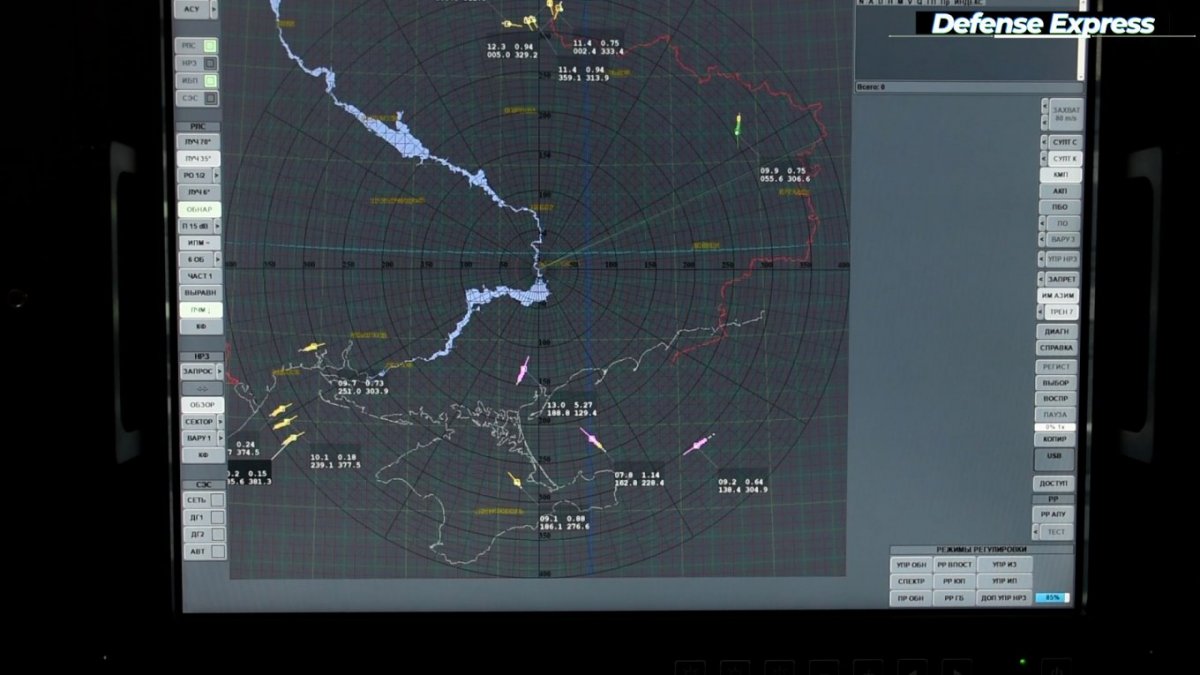Check the ДГ2 checkbox
Viewport: 1200px width, 675px height.
click(217, 534)
